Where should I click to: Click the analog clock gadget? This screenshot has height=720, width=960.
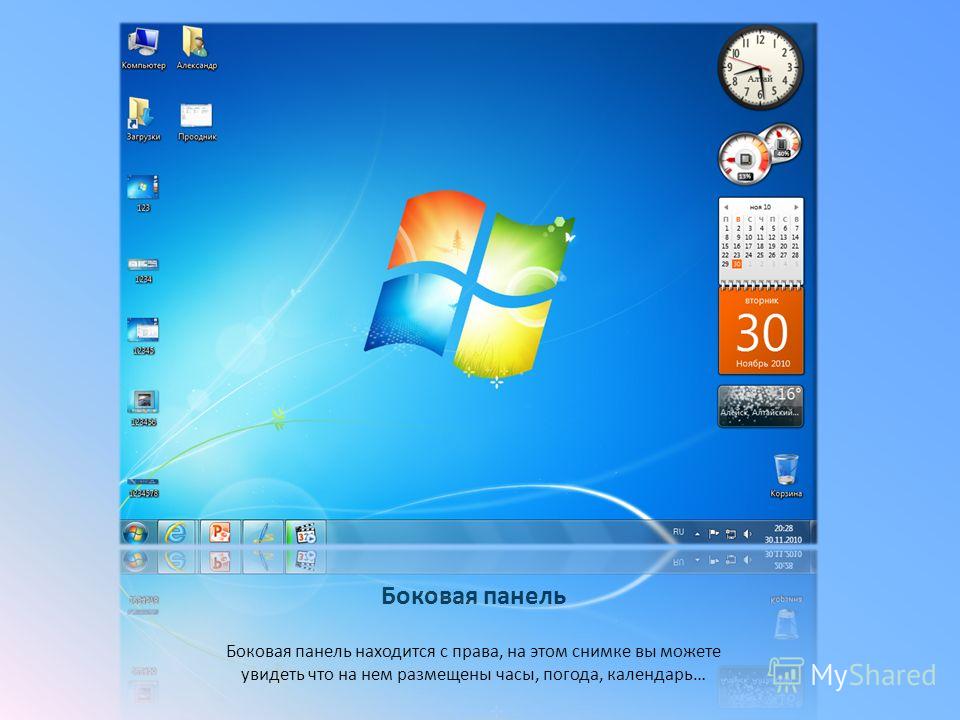point(760,67)
